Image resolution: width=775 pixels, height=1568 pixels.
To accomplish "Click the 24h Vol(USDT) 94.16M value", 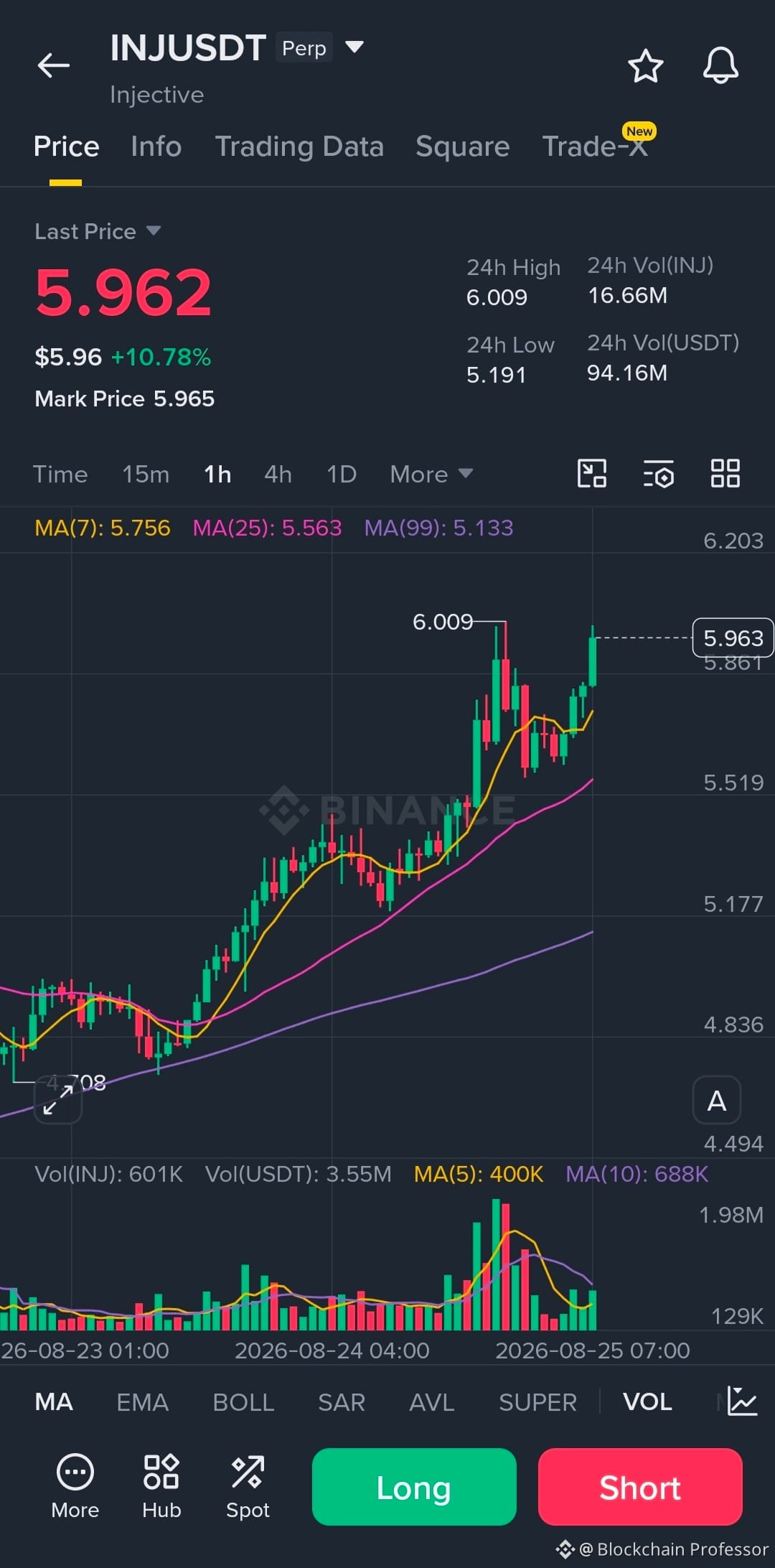I will pyautogui.click(x=627, y=373).
